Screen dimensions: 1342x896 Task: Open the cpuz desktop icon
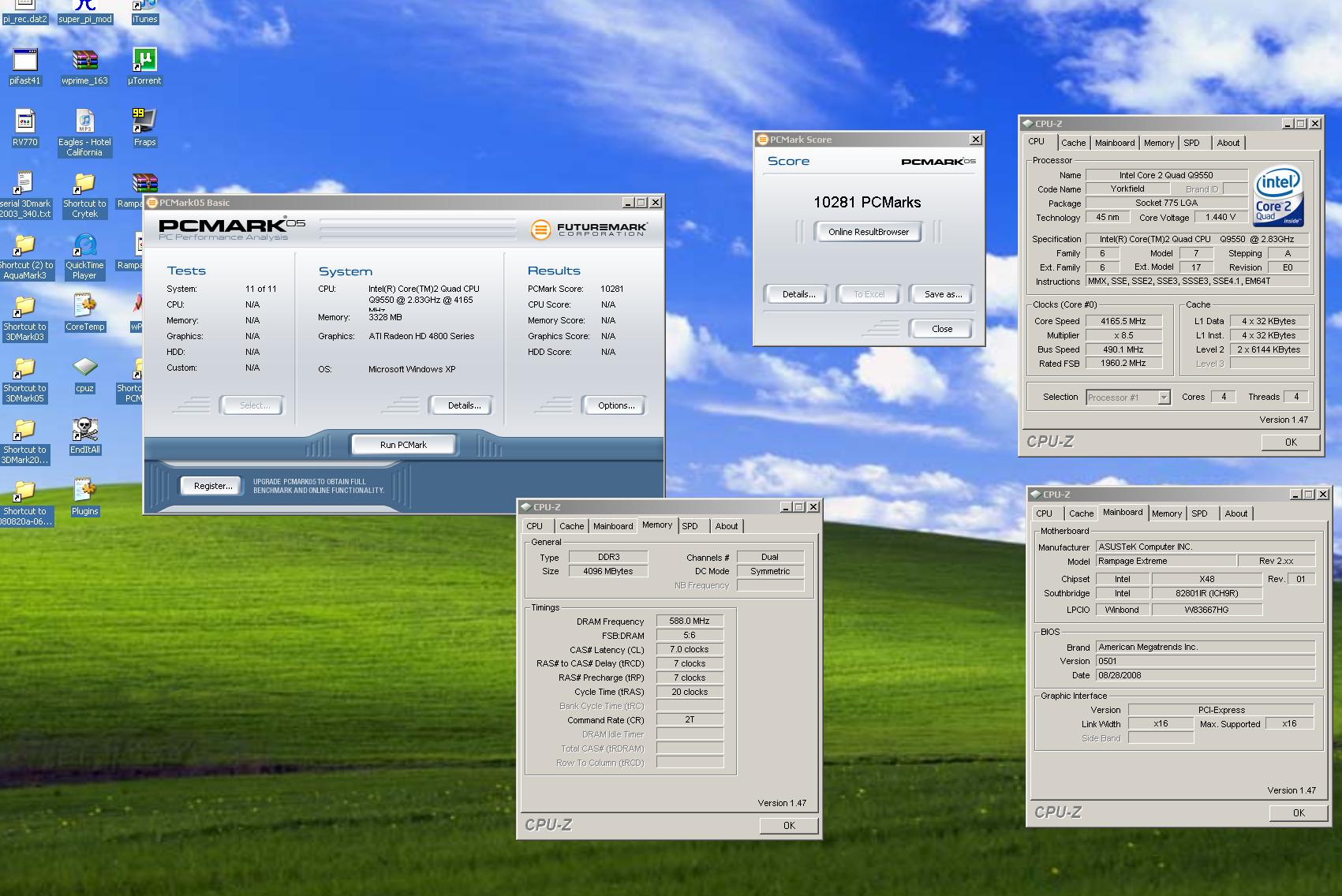pyautogui.click(x=84, y=375)
